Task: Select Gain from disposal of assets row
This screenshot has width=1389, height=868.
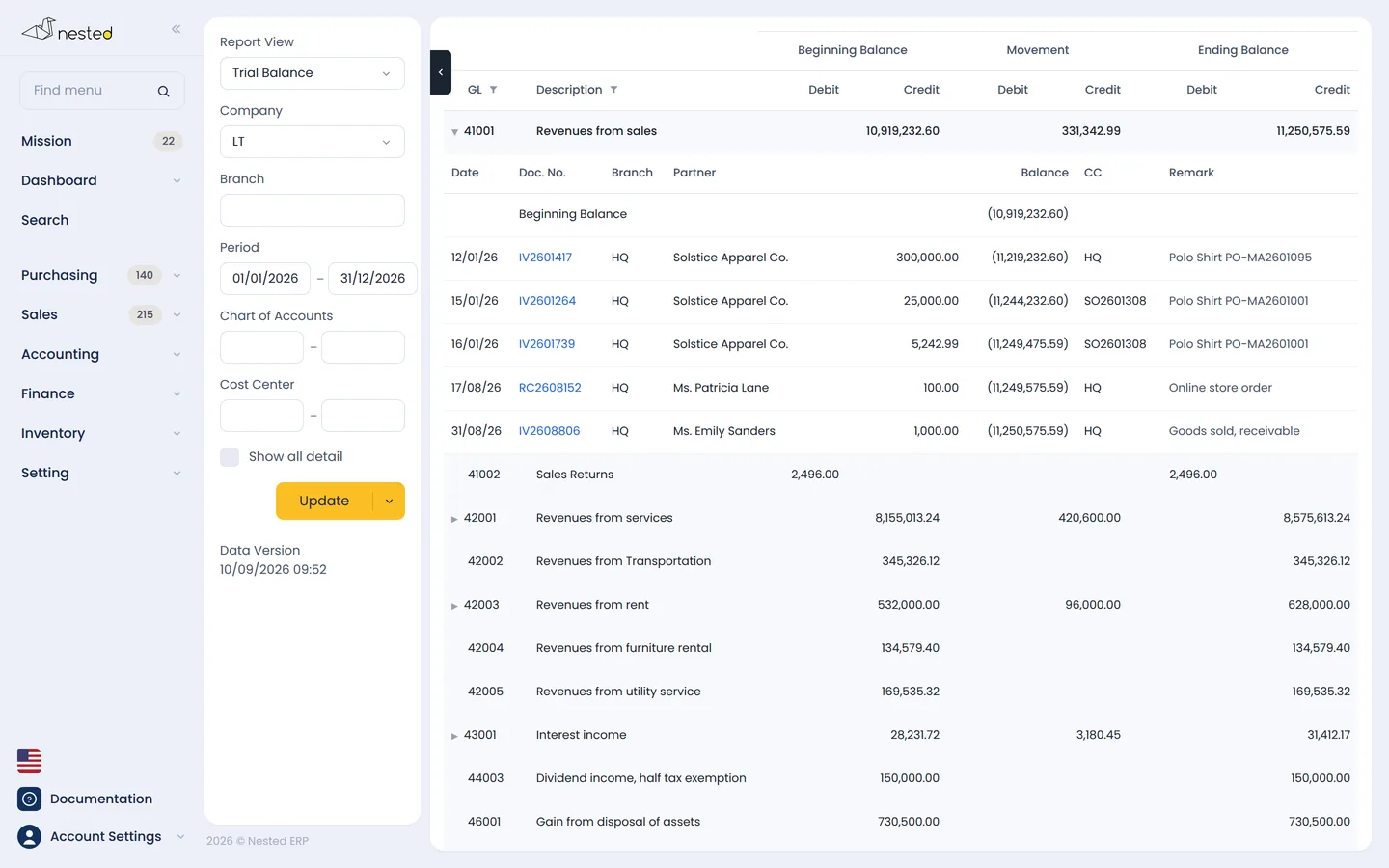Action: click(x=901, y=822)
